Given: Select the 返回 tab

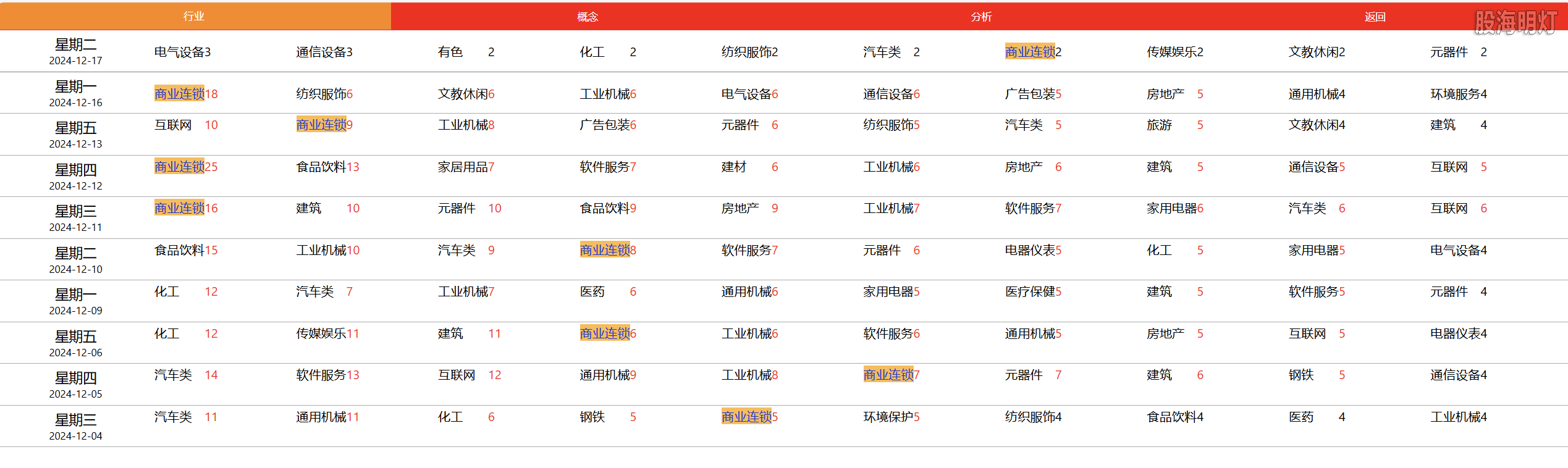Looking at the screenshot, I should tap(1375, 17).
